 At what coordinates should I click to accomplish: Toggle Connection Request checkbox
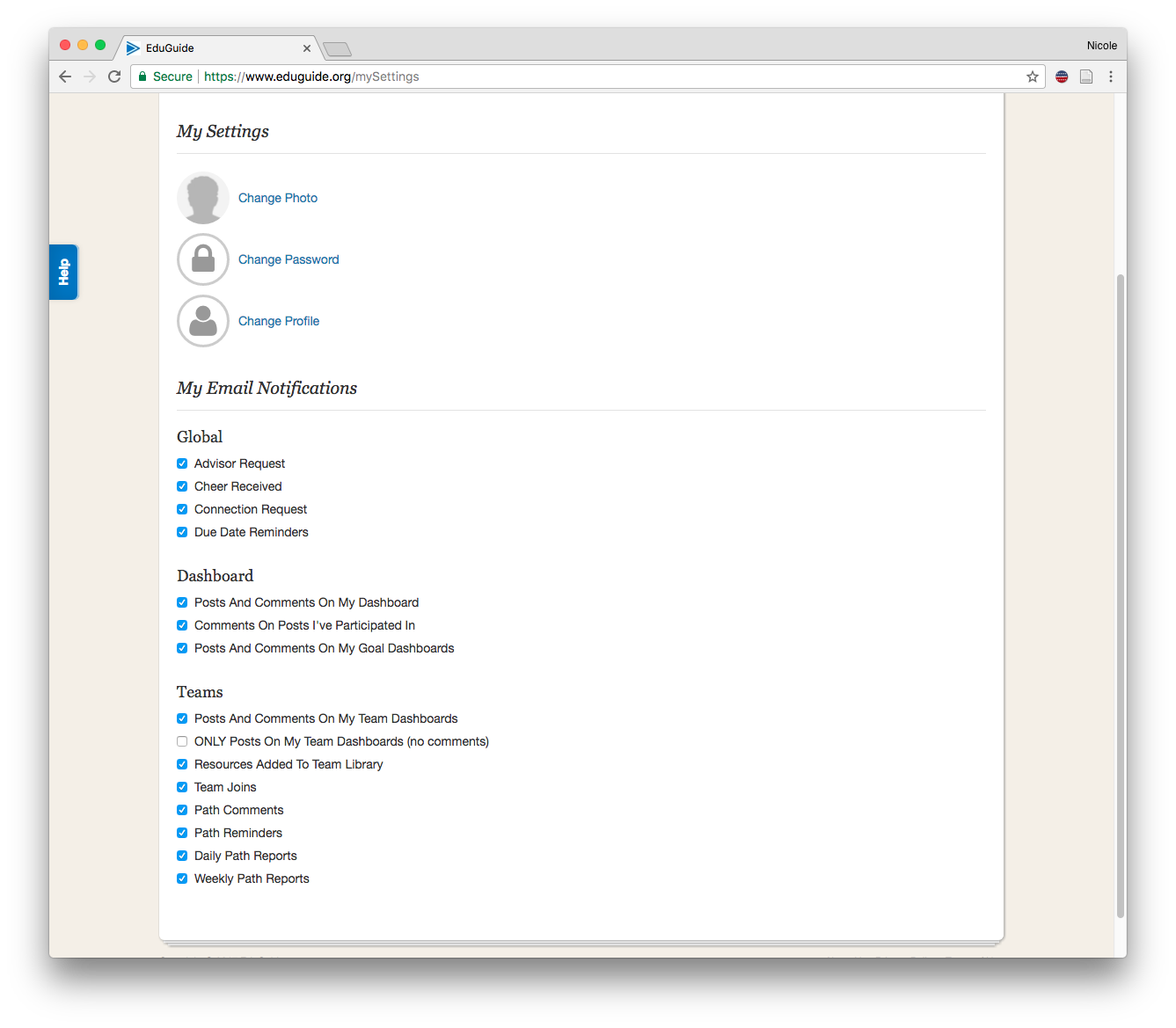tap(182, 509)
